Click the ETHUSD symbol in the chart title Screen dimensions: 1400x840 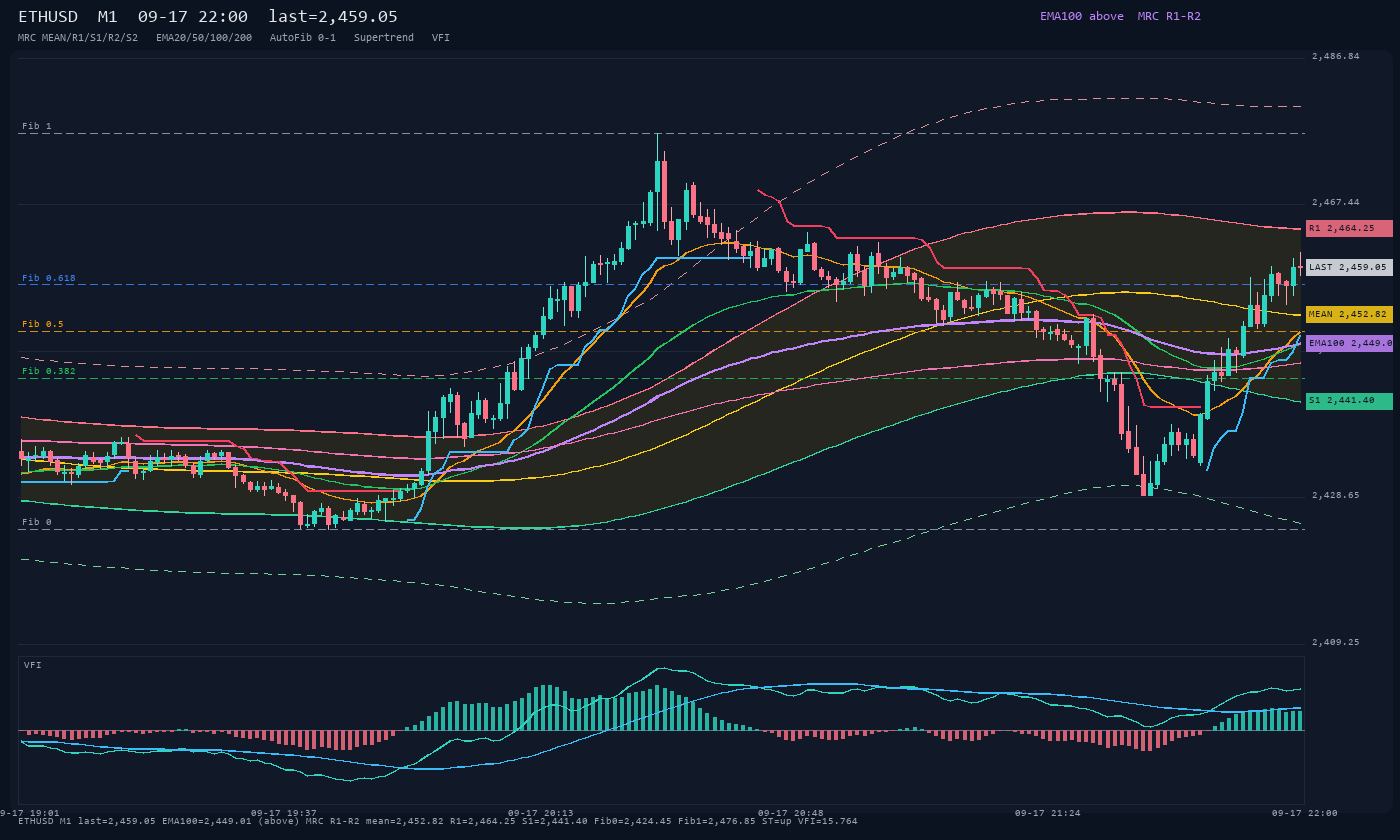pos(48,16)
